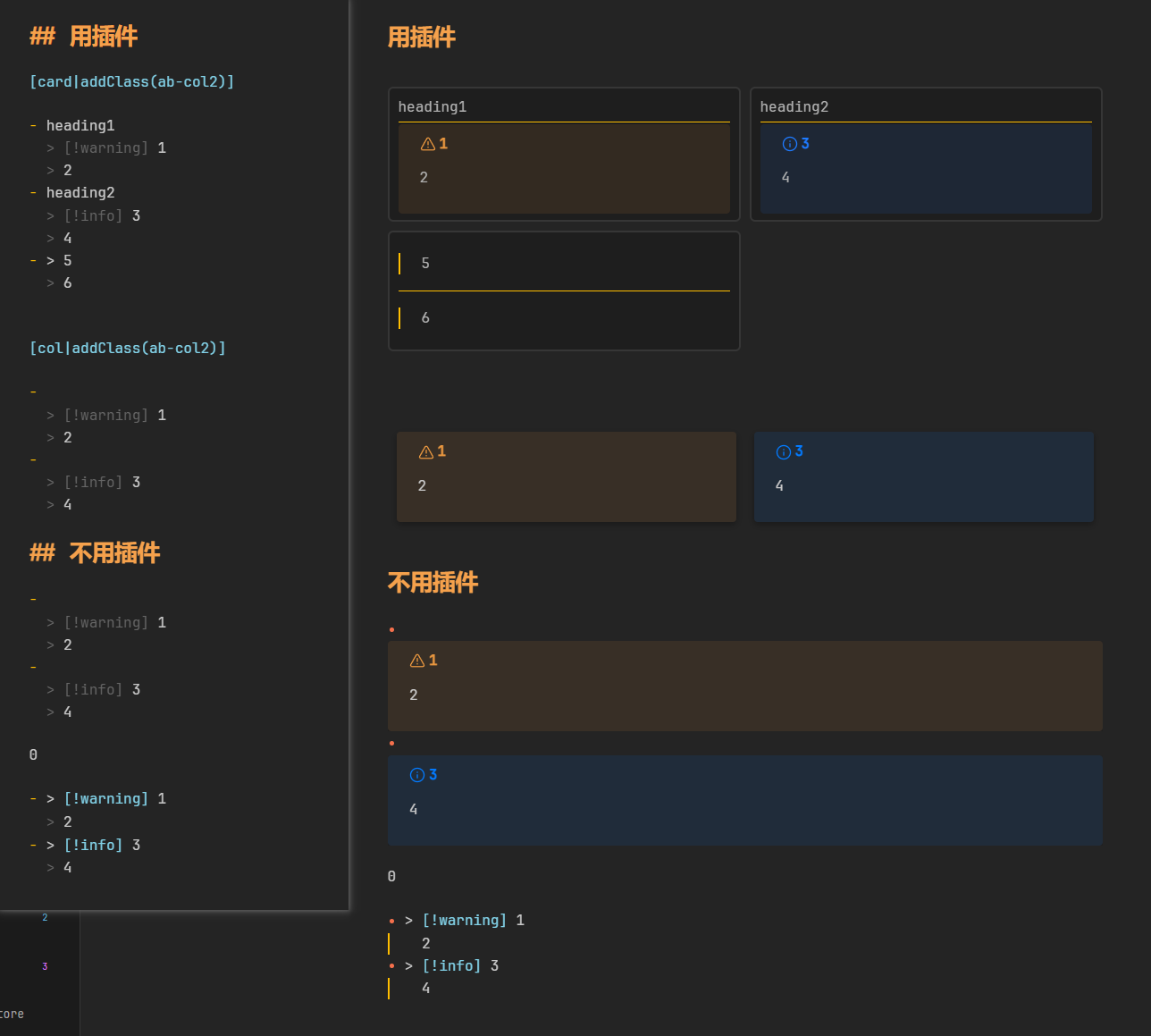Select the [card|addClass(ab-col2)] line in the source
Screen dimensions: 1151x1036
131,82
